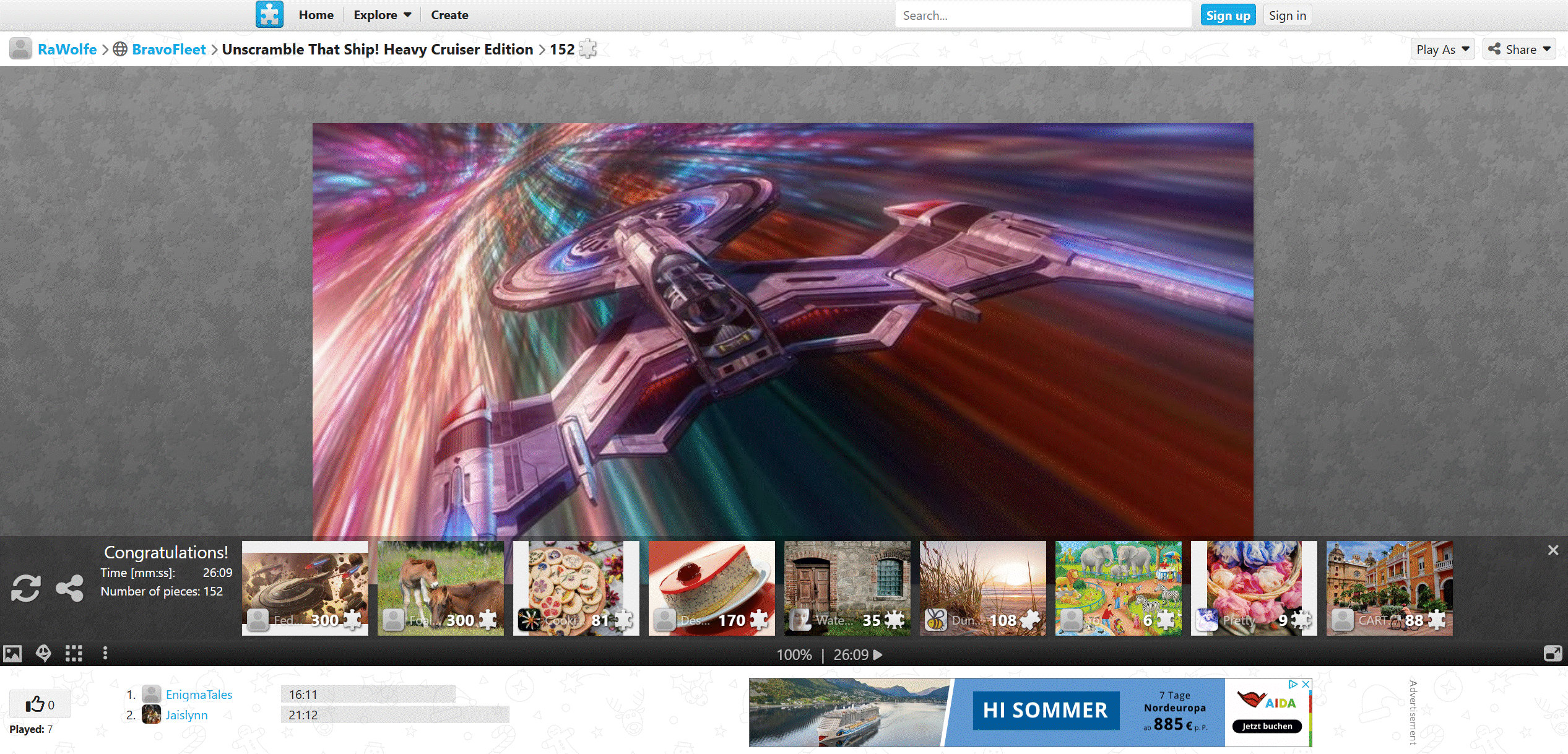Expand the Explore menu
This screenshot has height=754, width=1568.
[x=382, y=15]
